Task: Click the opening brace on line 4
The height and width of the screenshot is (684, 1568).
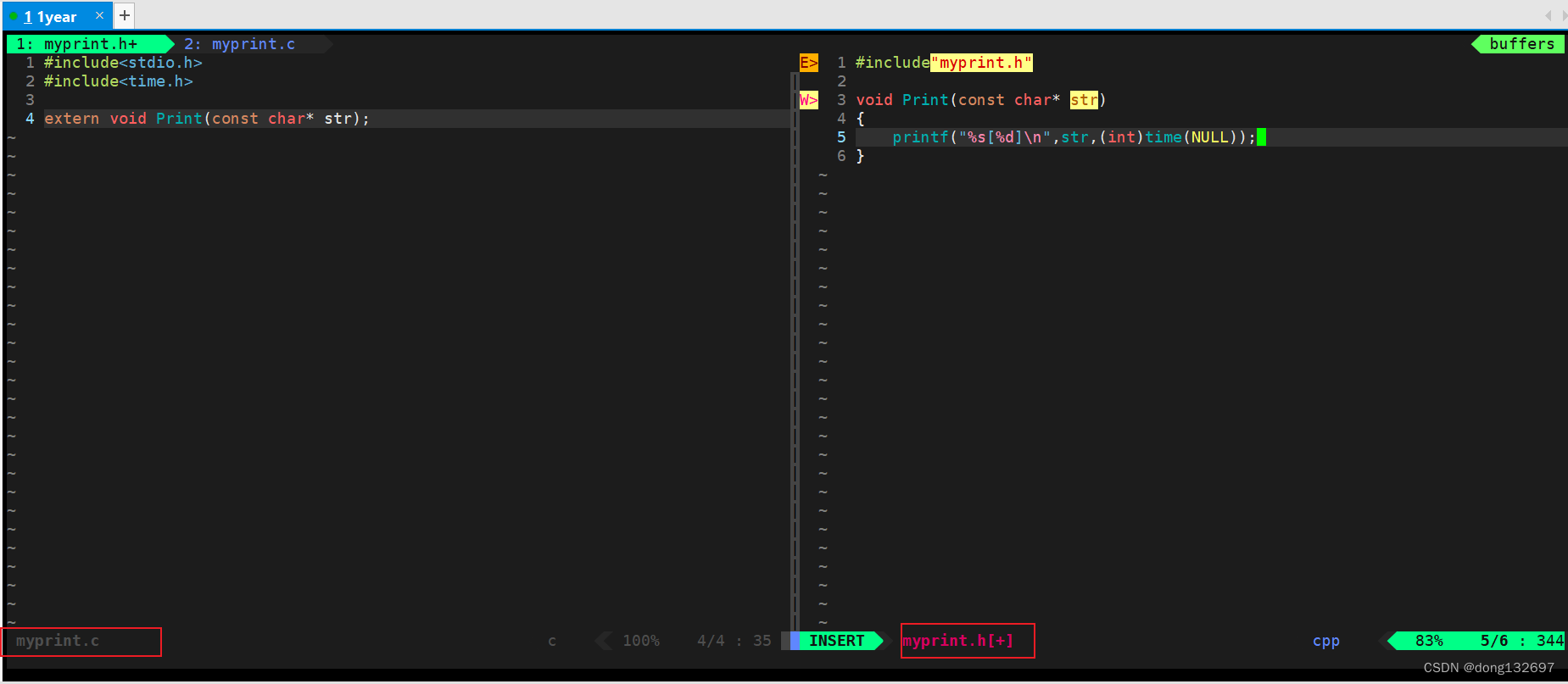Action: (860, 119)
